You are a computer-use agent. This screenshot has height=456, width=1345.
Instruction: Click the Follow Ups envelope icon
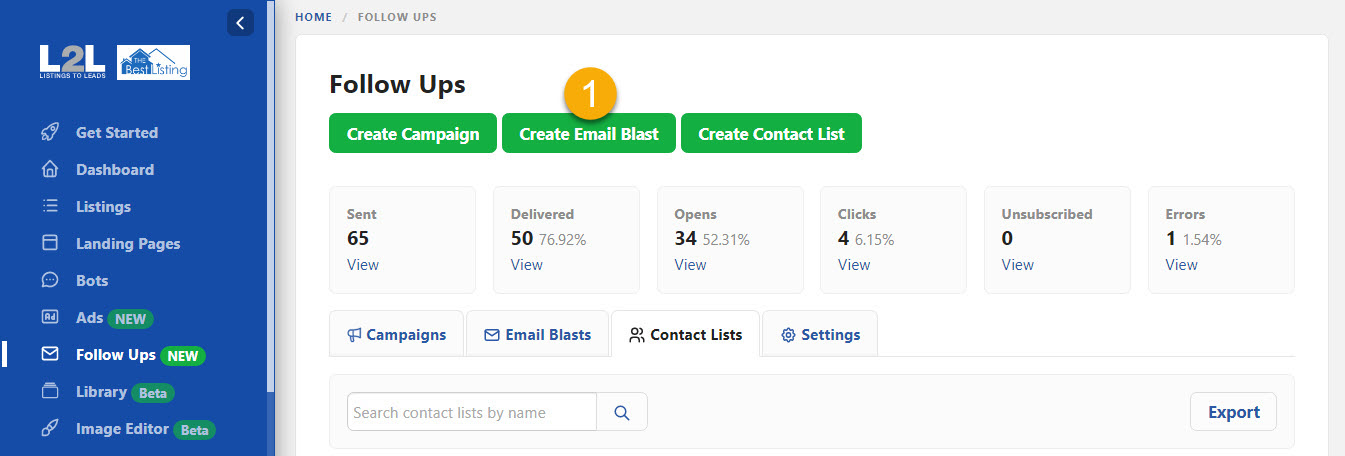click(50, 354)
